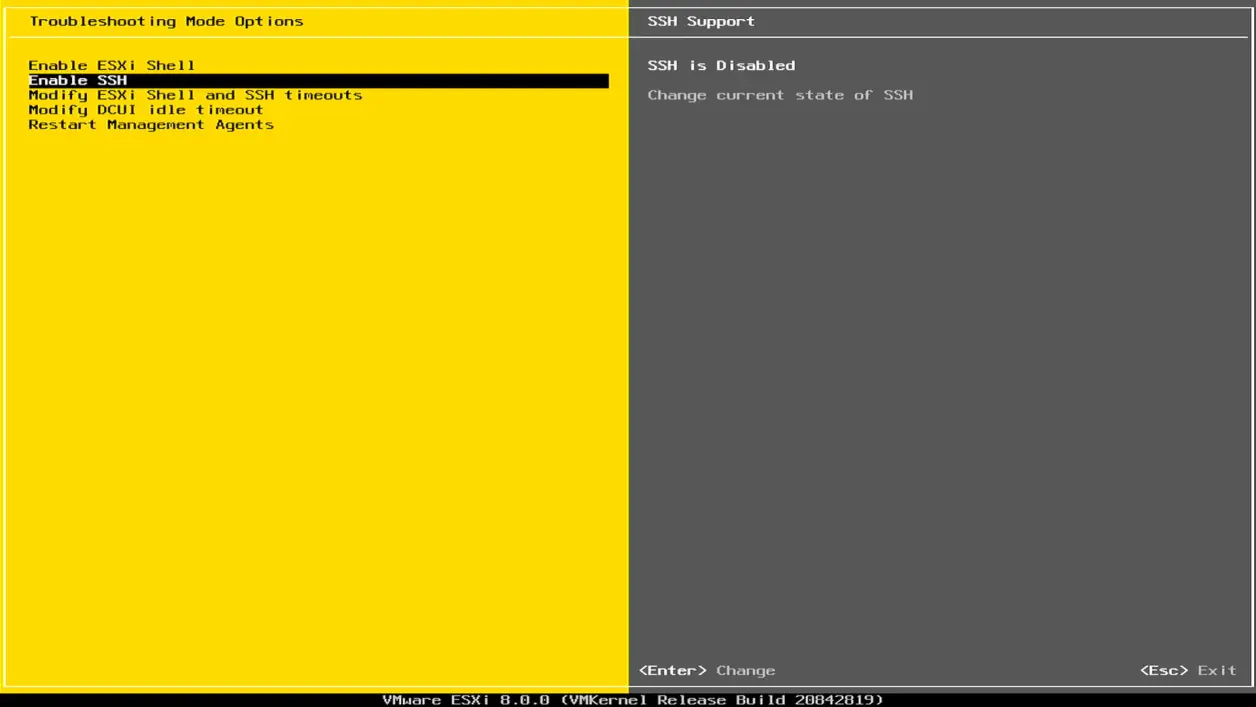Image resolution: width=1256 pixels, height=707 pixels.
Task: Choose Modify DCUI idle timeout
Action: click(x=146, y=110)
